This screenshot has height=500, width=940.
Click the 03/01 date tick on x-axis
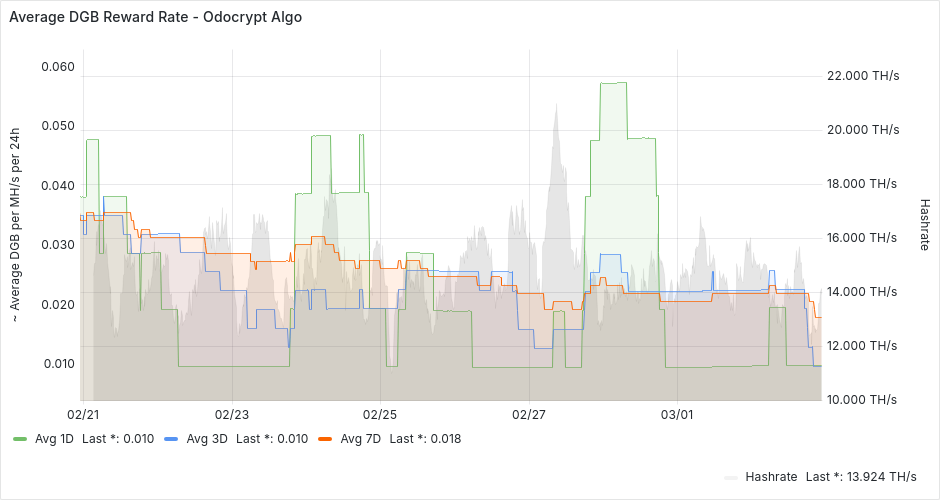[677, 414]
